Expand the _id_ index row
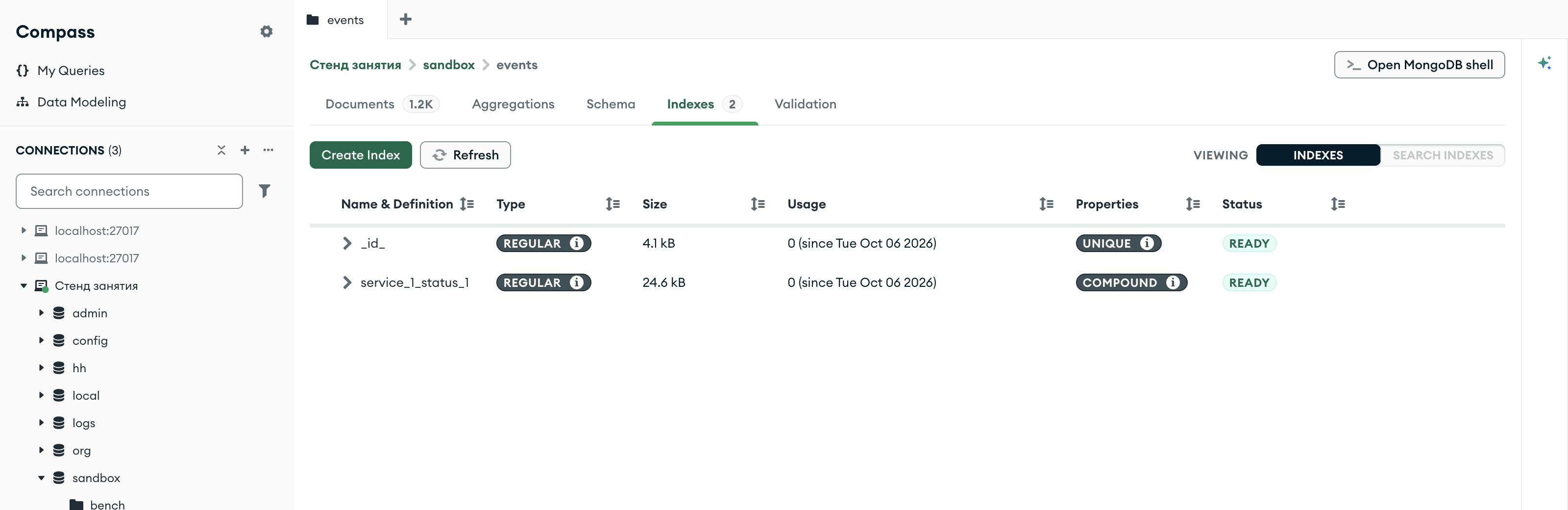Viewport: 1568px width, 510px height. (347, 243)
